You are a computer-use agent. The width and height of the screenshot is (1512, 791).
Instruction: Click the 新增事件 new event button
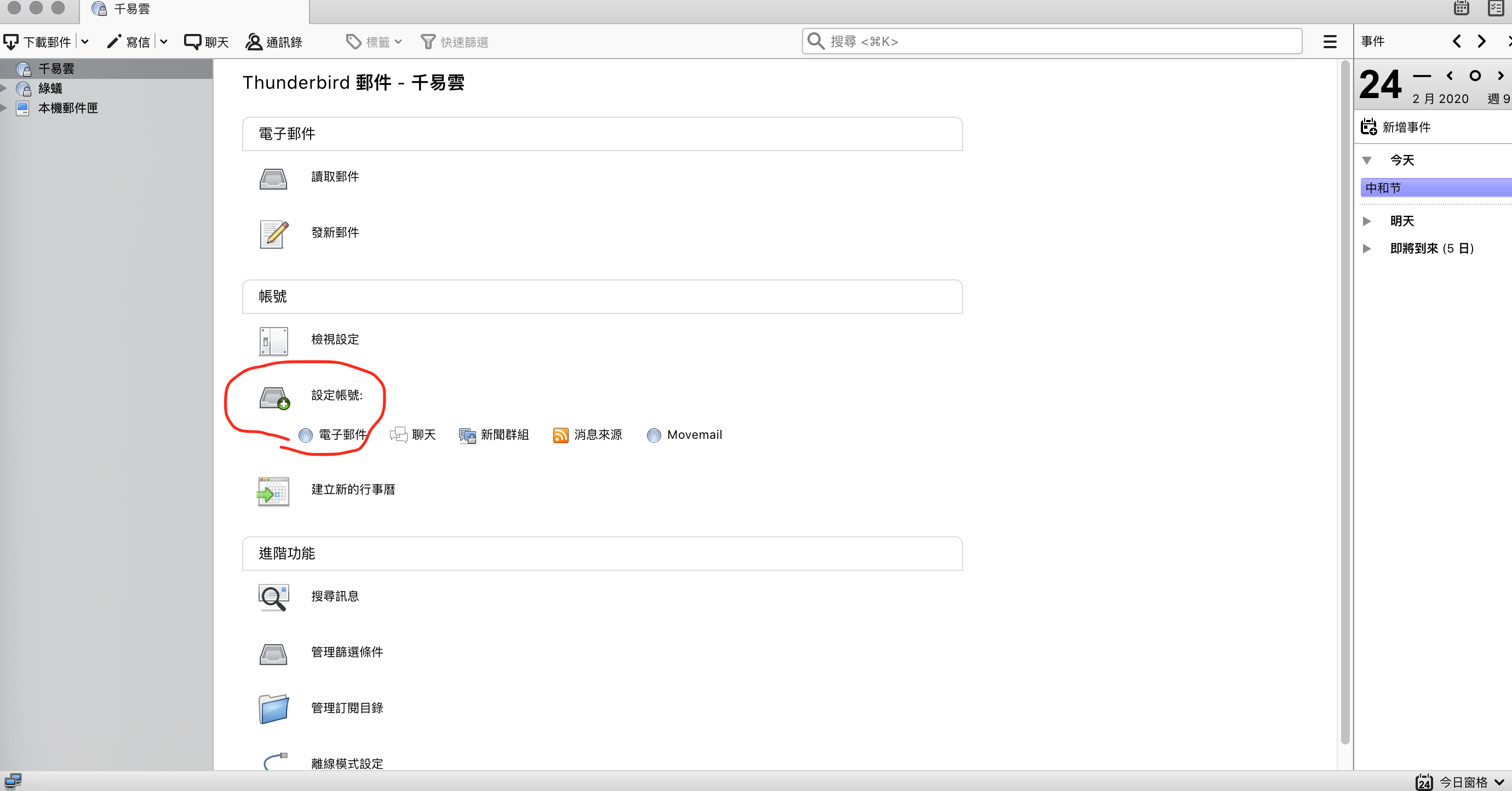(1396, 127)
